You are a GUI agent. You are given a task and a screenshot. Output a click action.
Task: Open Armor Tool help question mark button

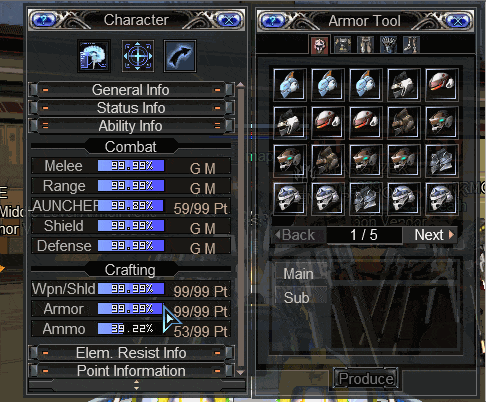(x=273, y=21)
